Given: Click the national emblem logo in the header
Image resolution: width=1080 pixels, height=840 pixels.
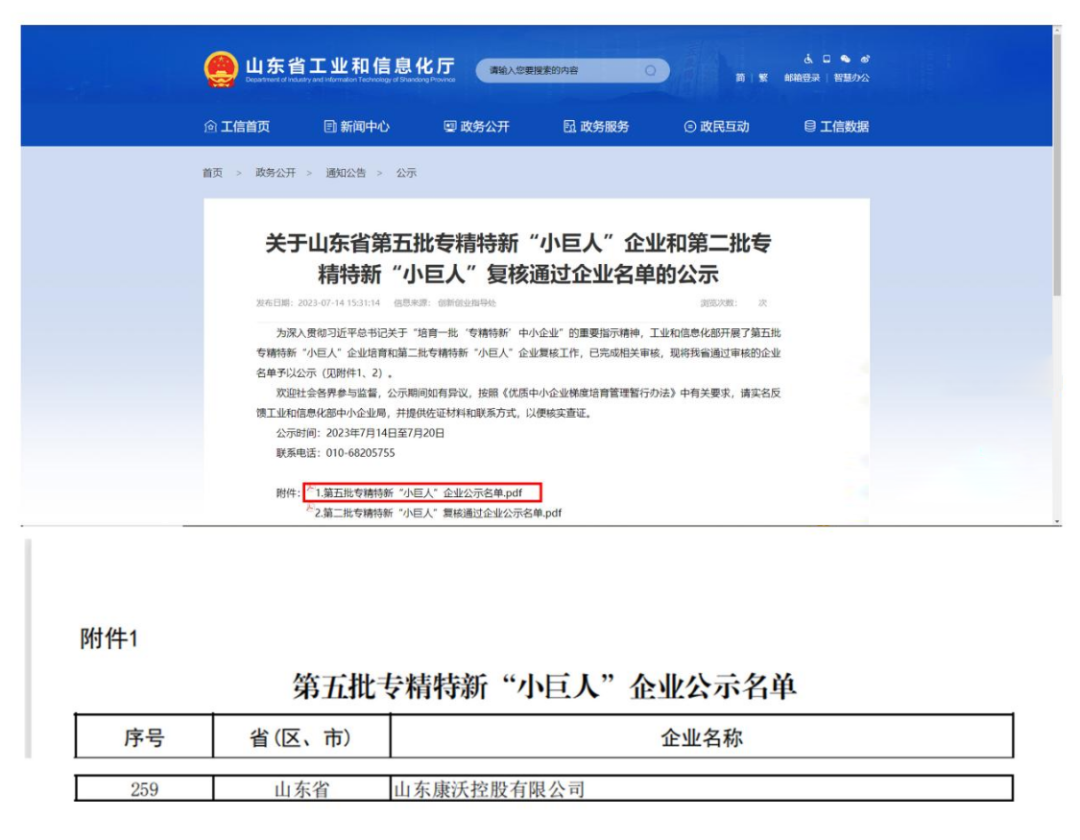Looking at the screenshot, I should pos(221,70).
